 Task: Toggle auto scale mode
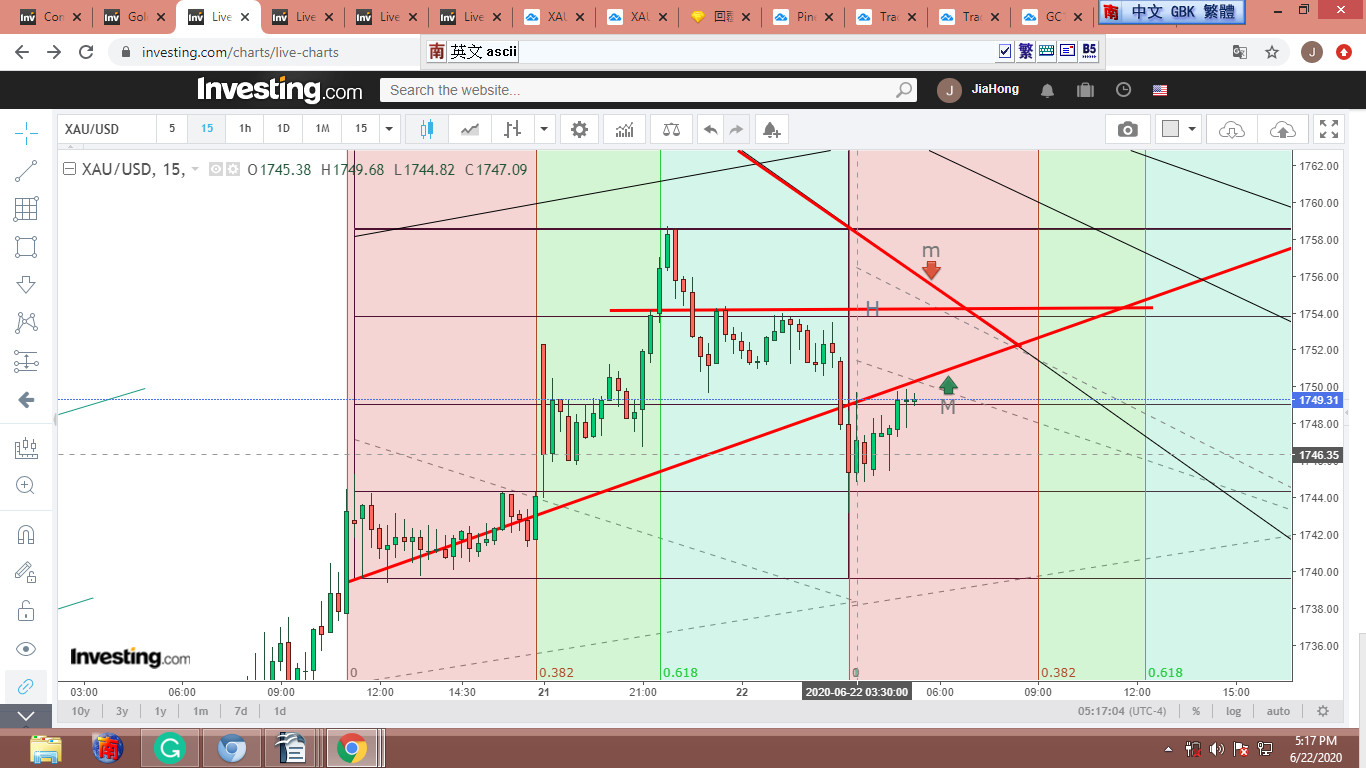(1278, 711)
